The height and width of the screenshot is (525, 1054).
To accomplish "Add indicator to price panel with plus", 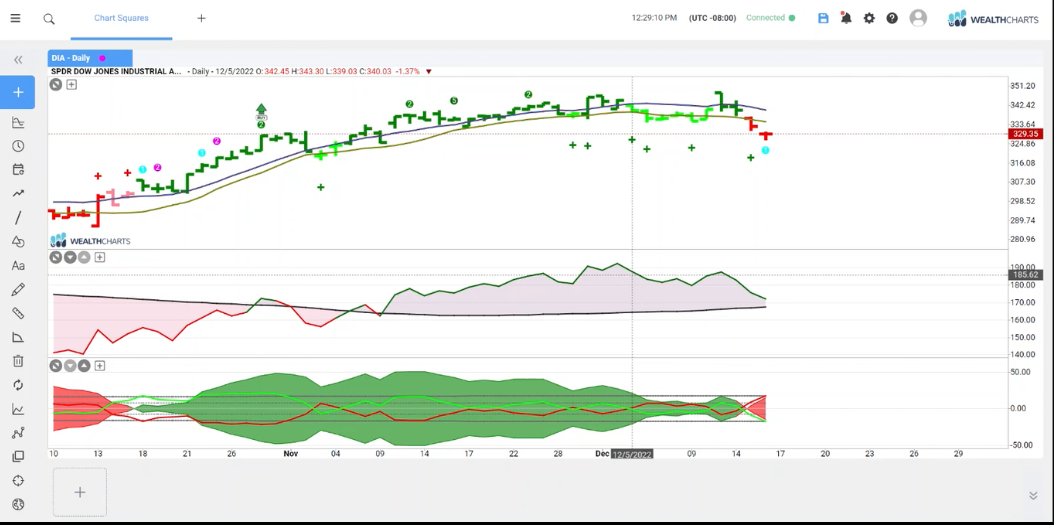I will click(71, 85).
